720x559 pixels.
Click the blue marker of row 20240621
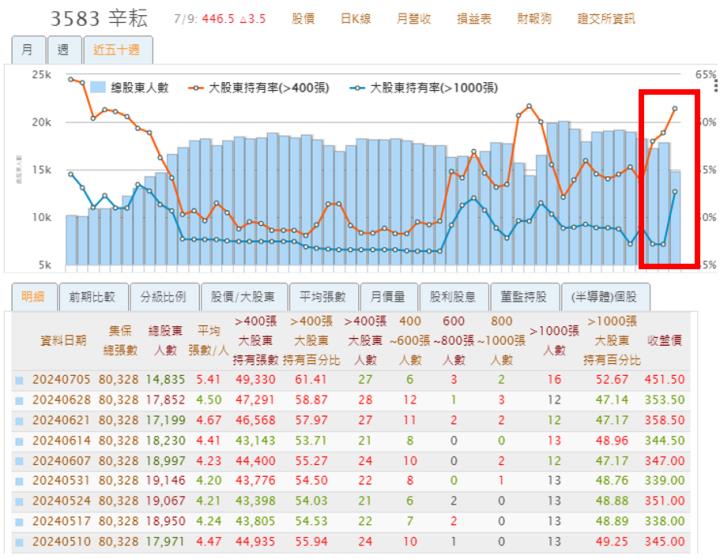[x=19, y=421]
